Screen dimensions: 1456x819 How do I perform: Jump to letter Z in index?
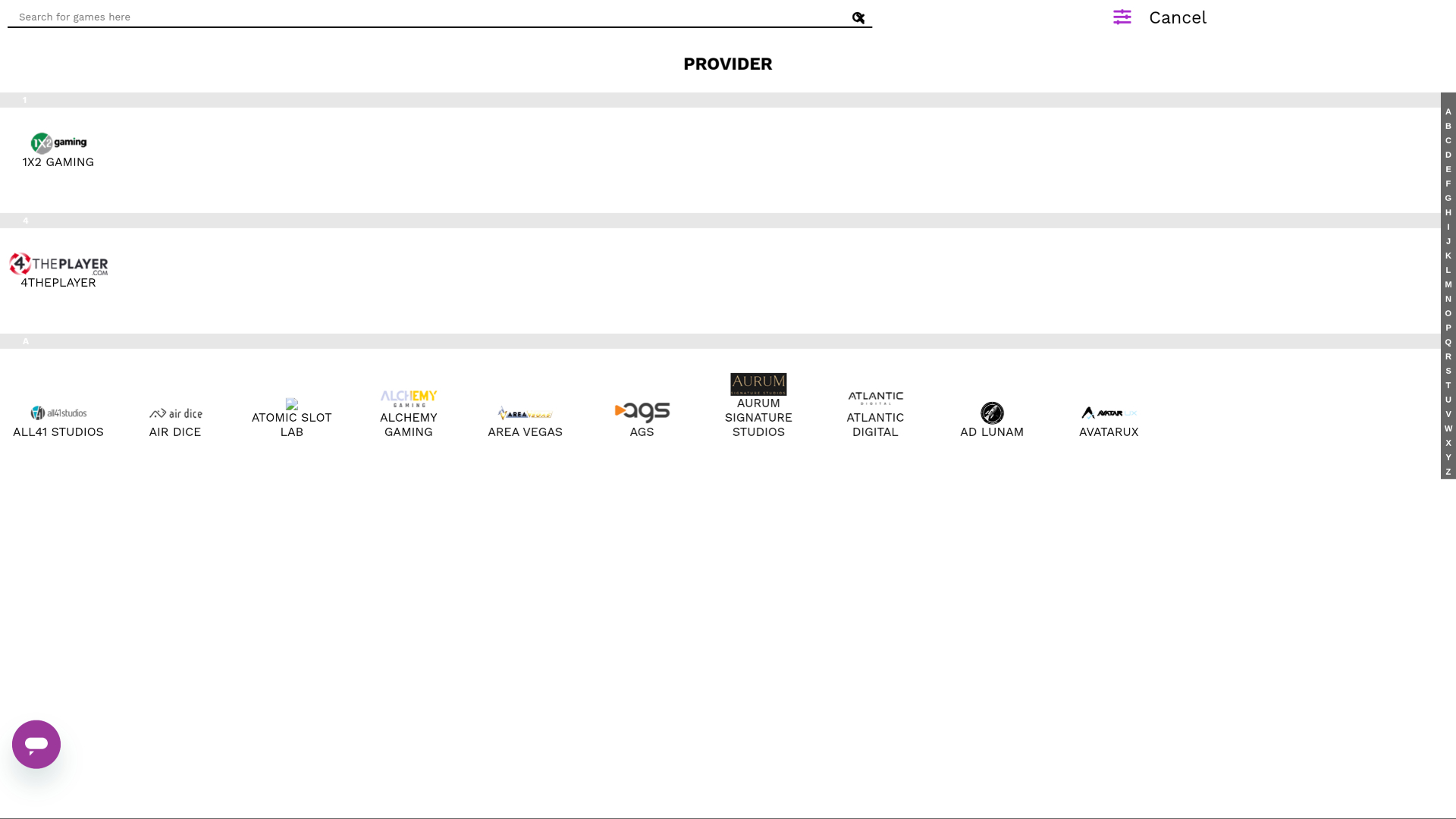tap(1448, 472)
